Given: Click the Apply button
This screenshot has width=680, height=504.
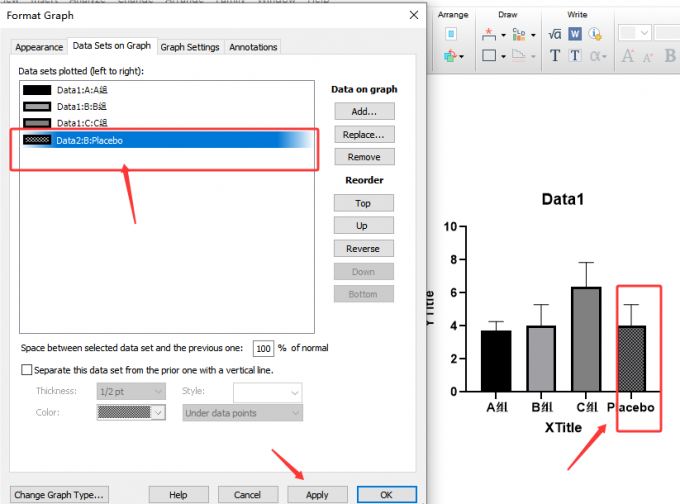Looking at the screenshot, I should [317, 495].
